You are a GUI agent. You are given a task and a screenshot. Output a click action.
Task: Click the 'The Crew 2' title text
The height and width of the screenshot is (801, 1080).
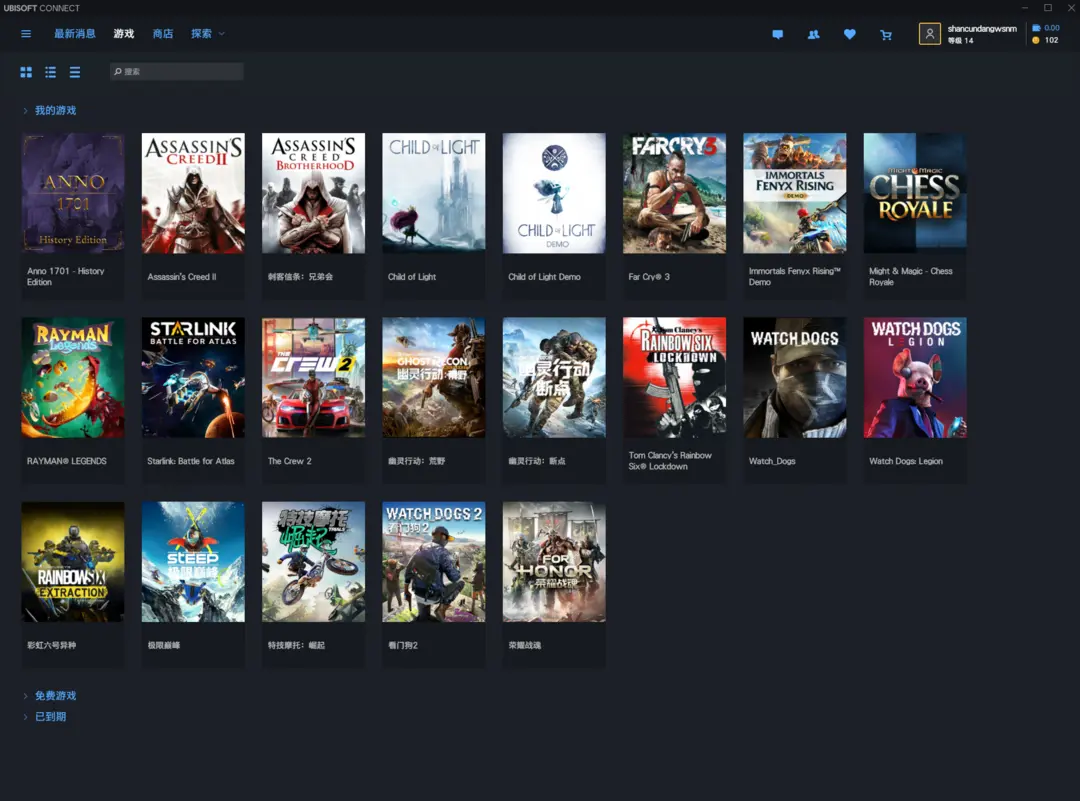click(x=289, y=461)
